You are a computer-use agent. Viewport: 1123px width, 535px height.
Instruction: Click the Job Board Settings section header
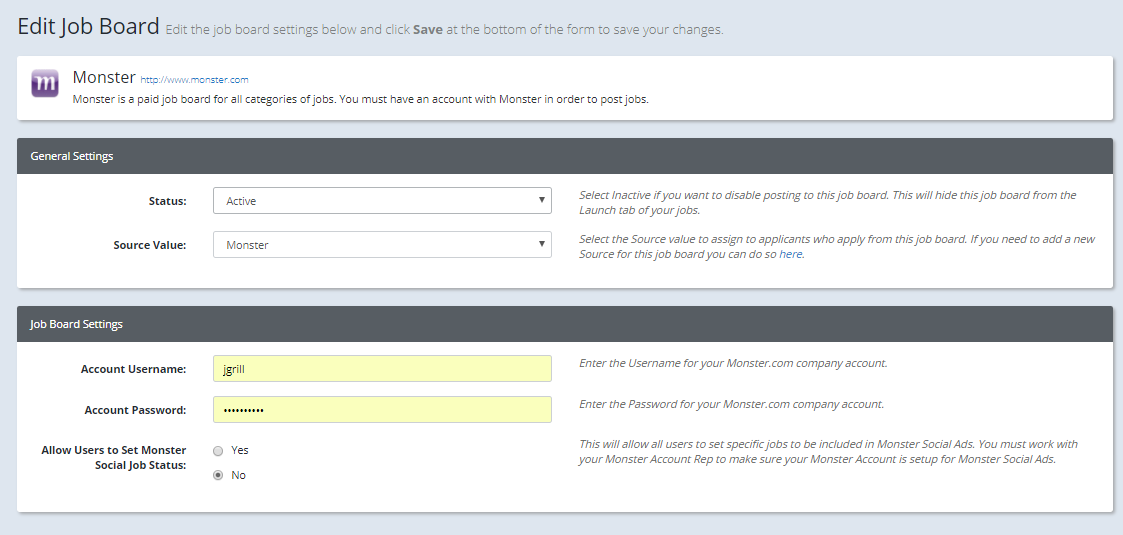(77, 325)
